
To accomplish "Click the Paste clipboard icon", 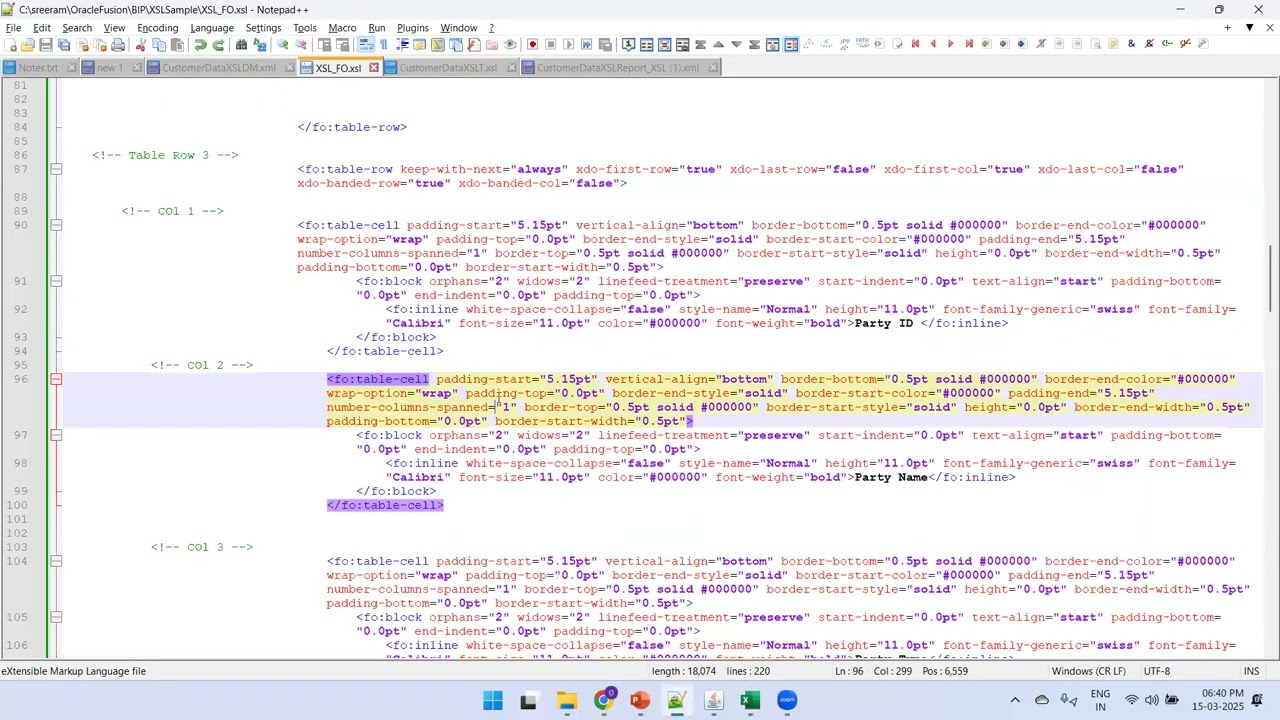I will (x=177, y=44).
